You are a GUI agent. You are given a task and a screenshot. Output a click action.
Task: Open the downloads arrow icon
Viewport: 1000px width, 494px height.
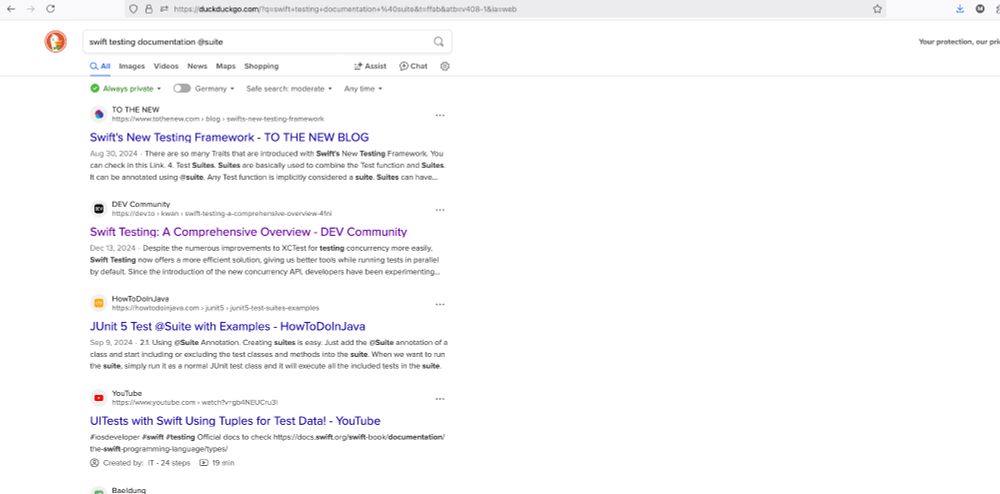(x=960, y=9)
